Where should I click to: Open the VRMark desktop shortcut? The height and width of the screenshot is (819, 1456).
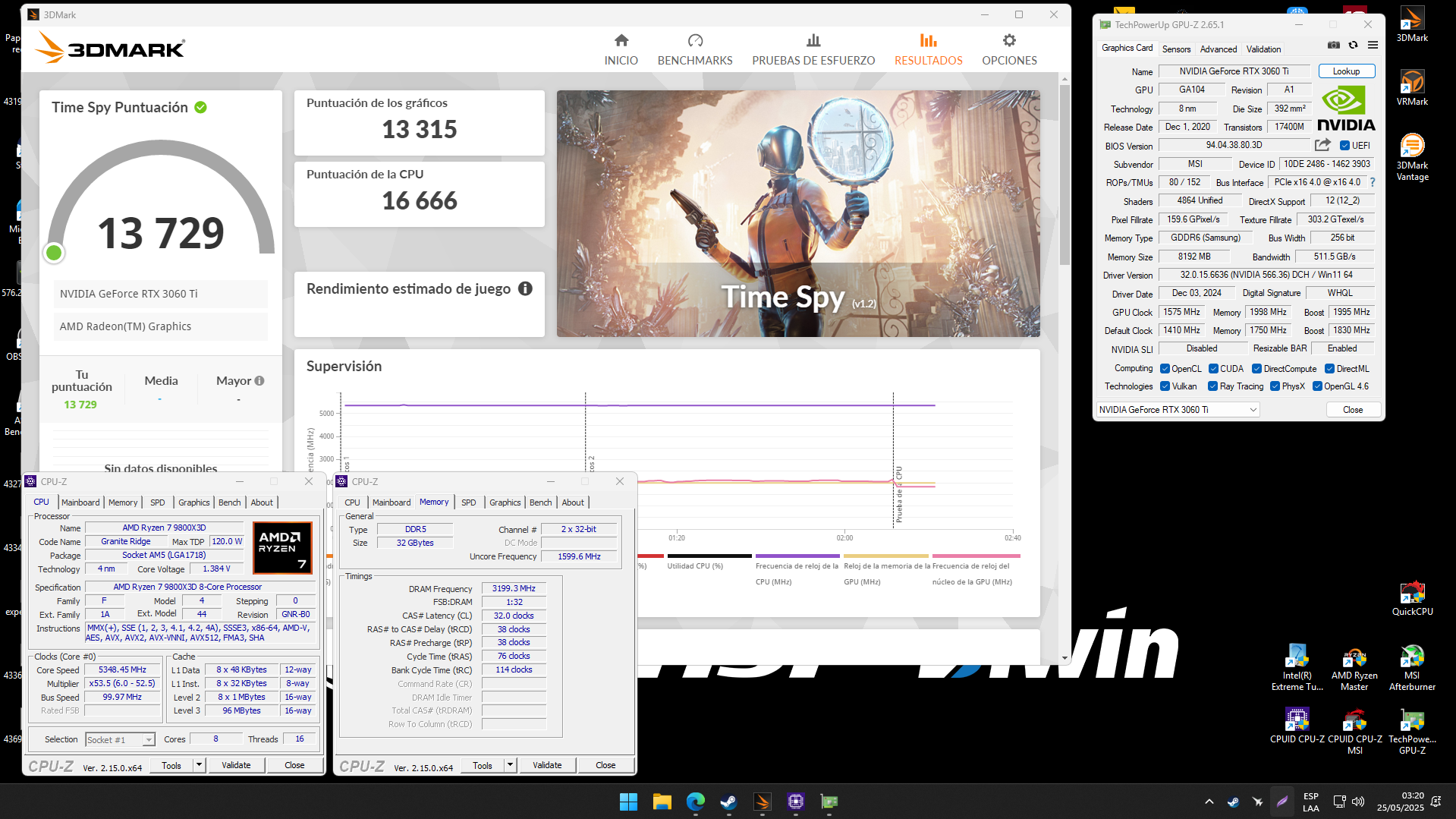(x=1412, y=87)
